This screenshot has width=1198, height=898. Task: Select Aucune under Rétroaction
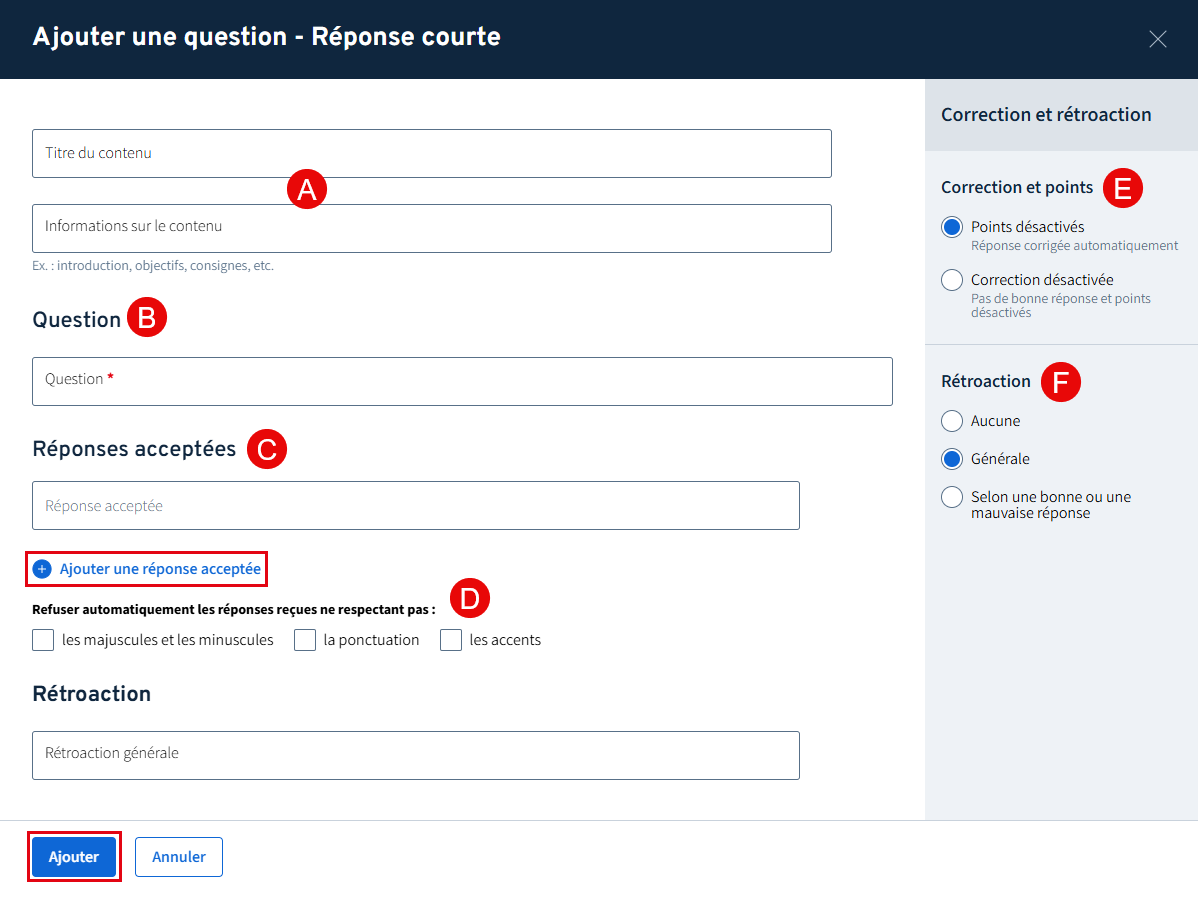pos(952,421)
